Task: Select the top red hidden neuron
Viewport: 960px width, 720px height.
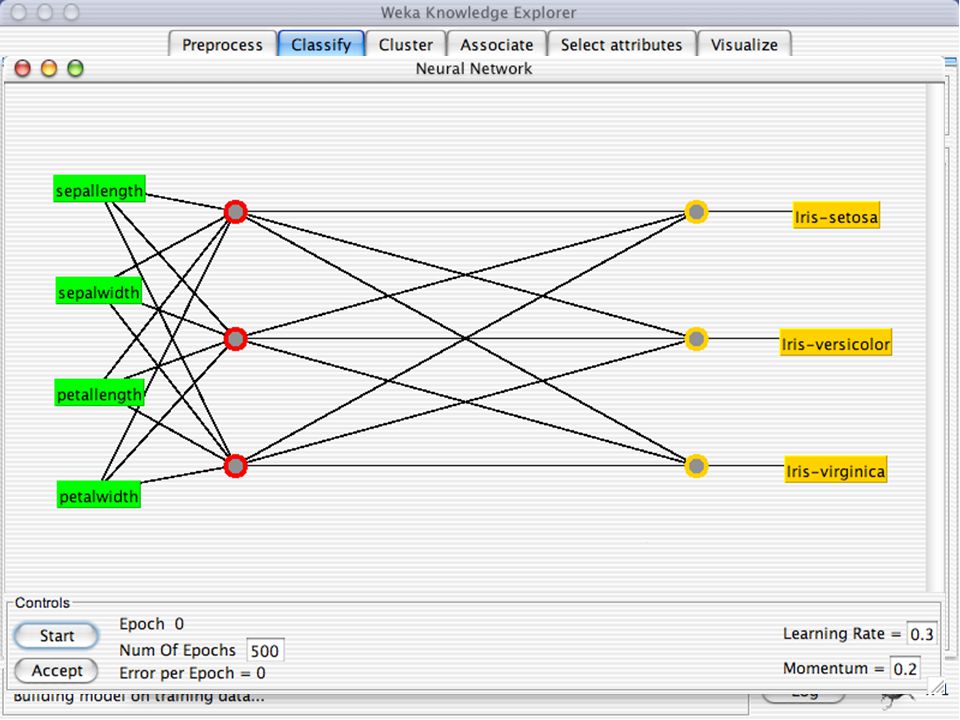Action: 236,212
